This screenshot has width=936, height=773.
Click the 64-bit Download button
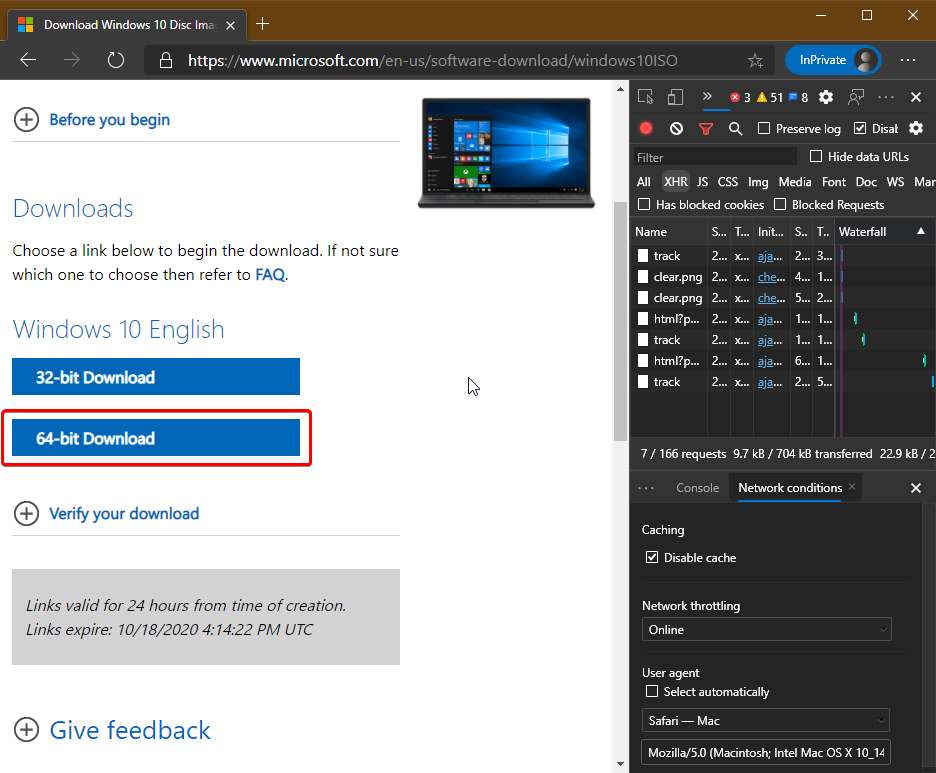[x=156, y=438]
